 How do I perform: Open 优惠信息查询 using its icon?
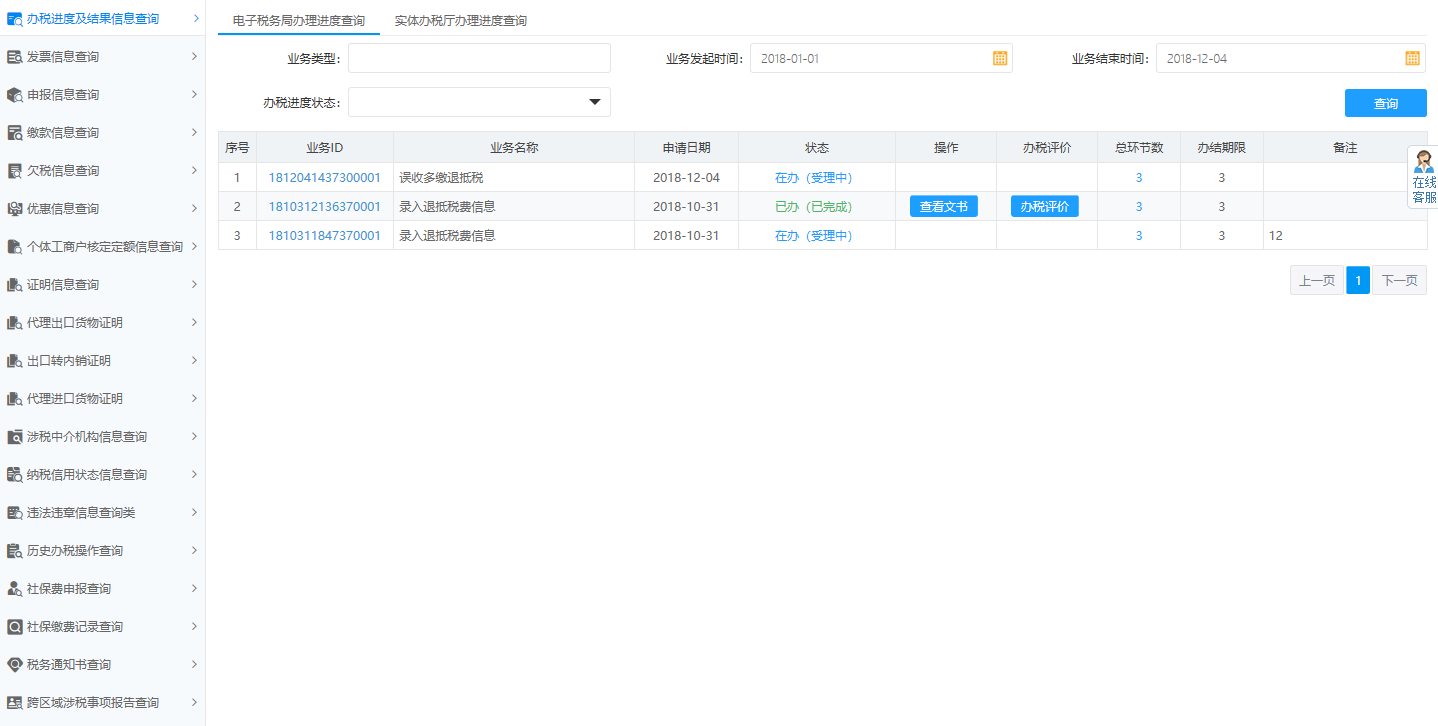click(x=15, y=208)
